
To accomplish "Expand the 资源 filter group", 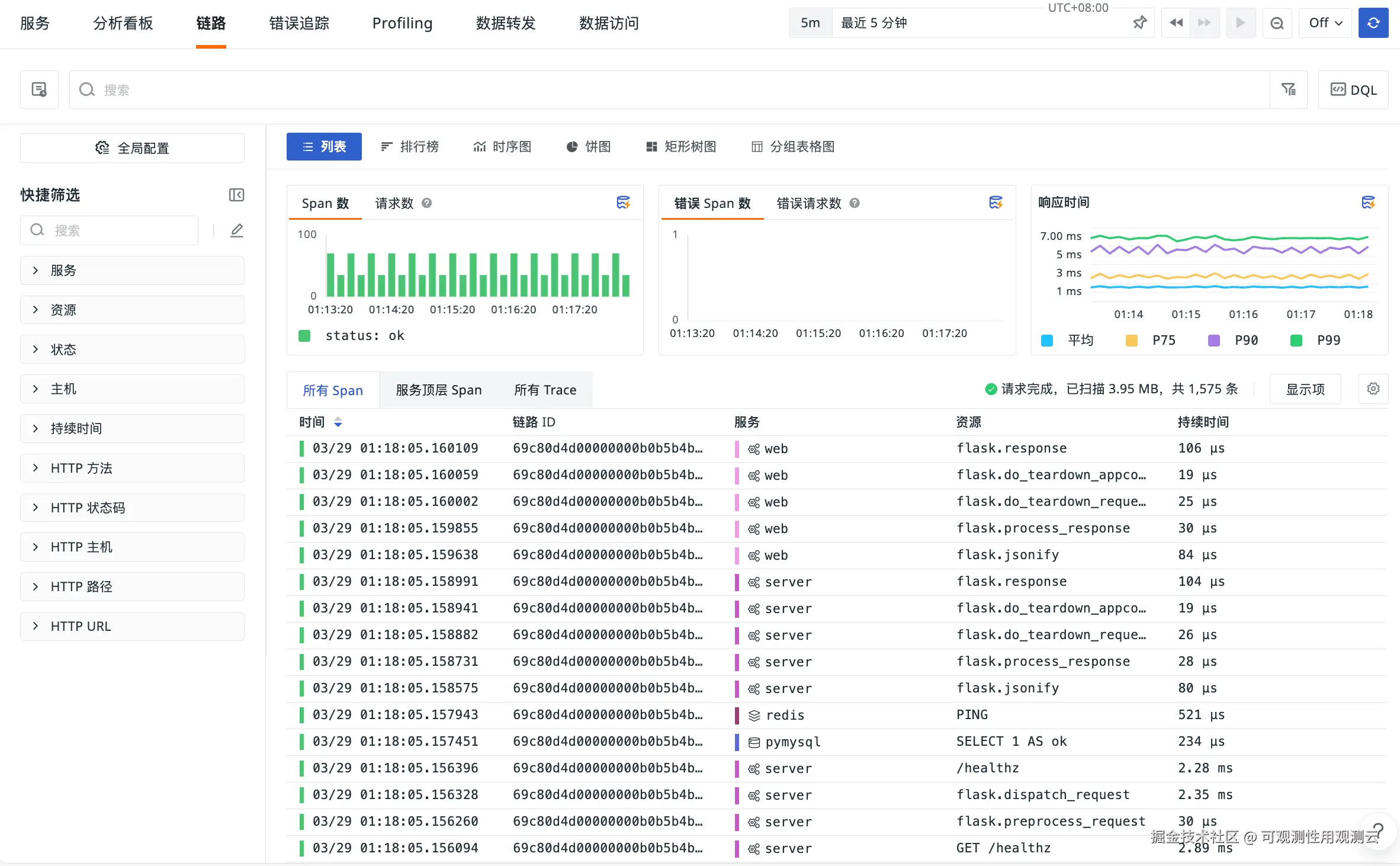I will click(x=132, y=310).
